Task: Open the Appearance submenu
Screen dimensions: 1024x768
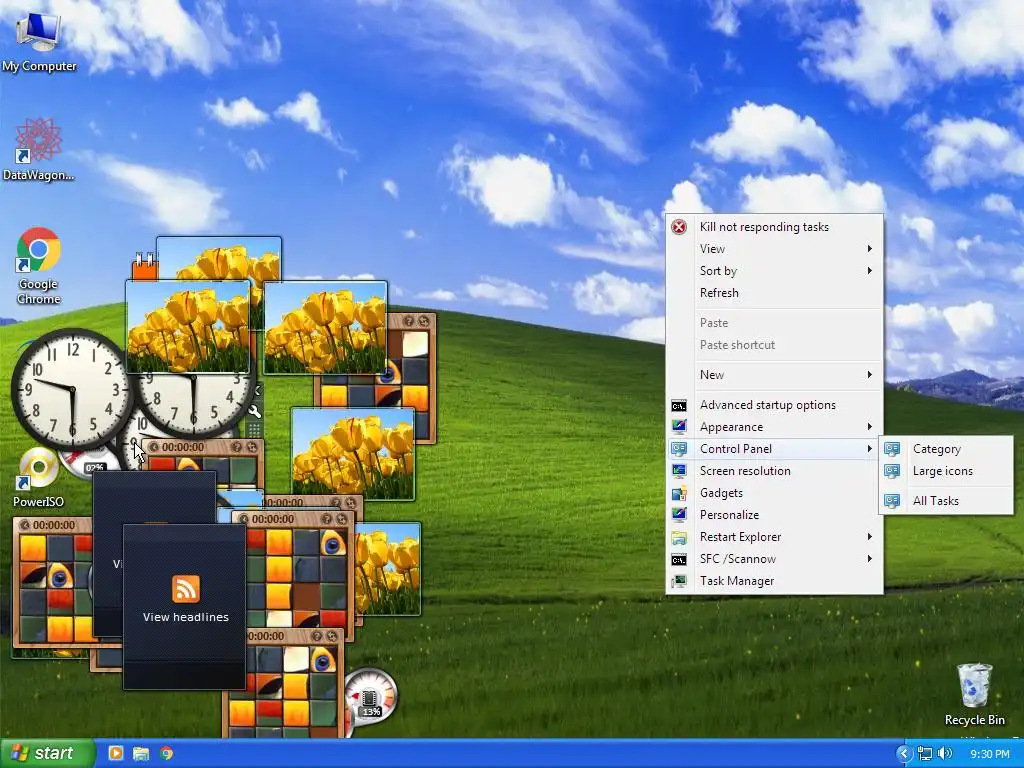Action: pos(775,427)
